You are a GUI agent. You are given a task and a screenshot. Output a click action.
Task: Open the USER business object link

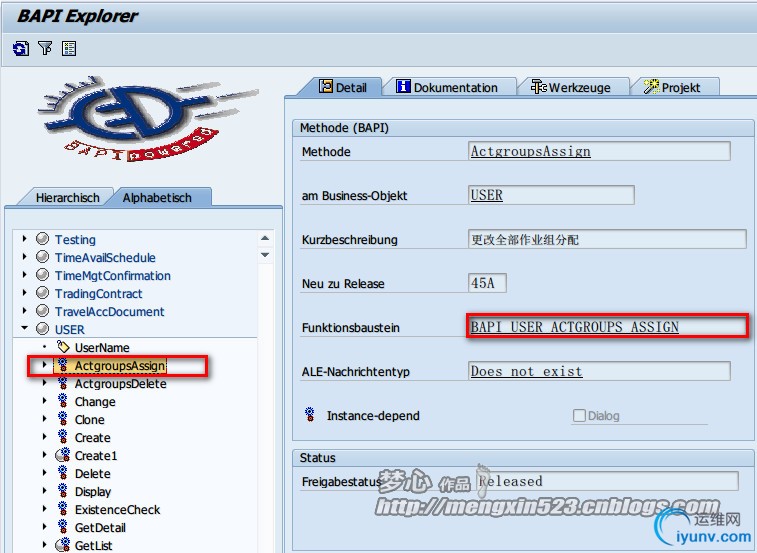487,195
